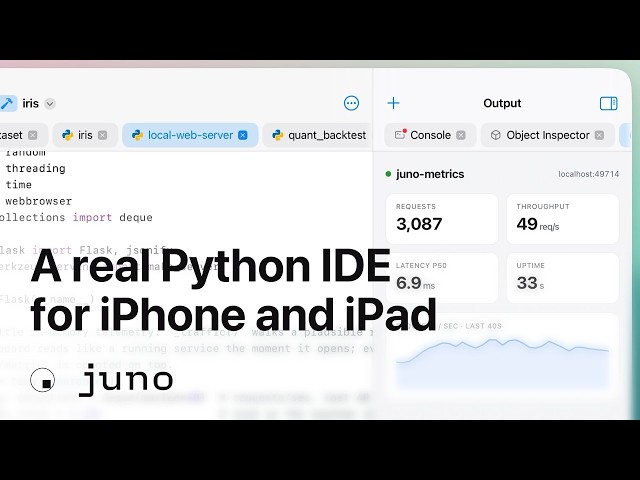
Task: Close the partially visible dataset tab
Action: pyautogui.click(x=33, y=135)
